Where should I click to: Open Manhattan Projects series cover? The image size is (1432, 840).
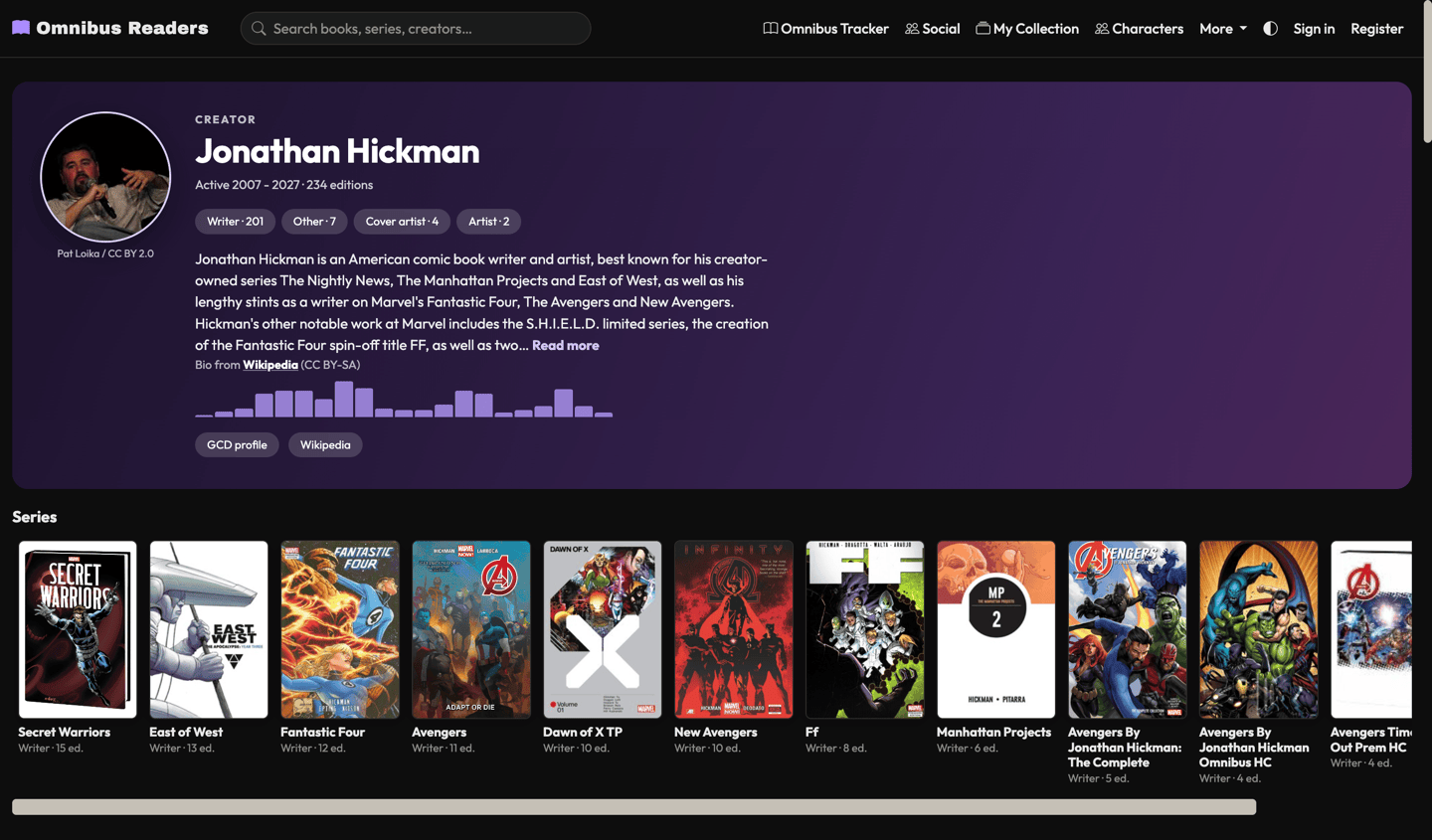pyautogui.click(x=996, y=629)
